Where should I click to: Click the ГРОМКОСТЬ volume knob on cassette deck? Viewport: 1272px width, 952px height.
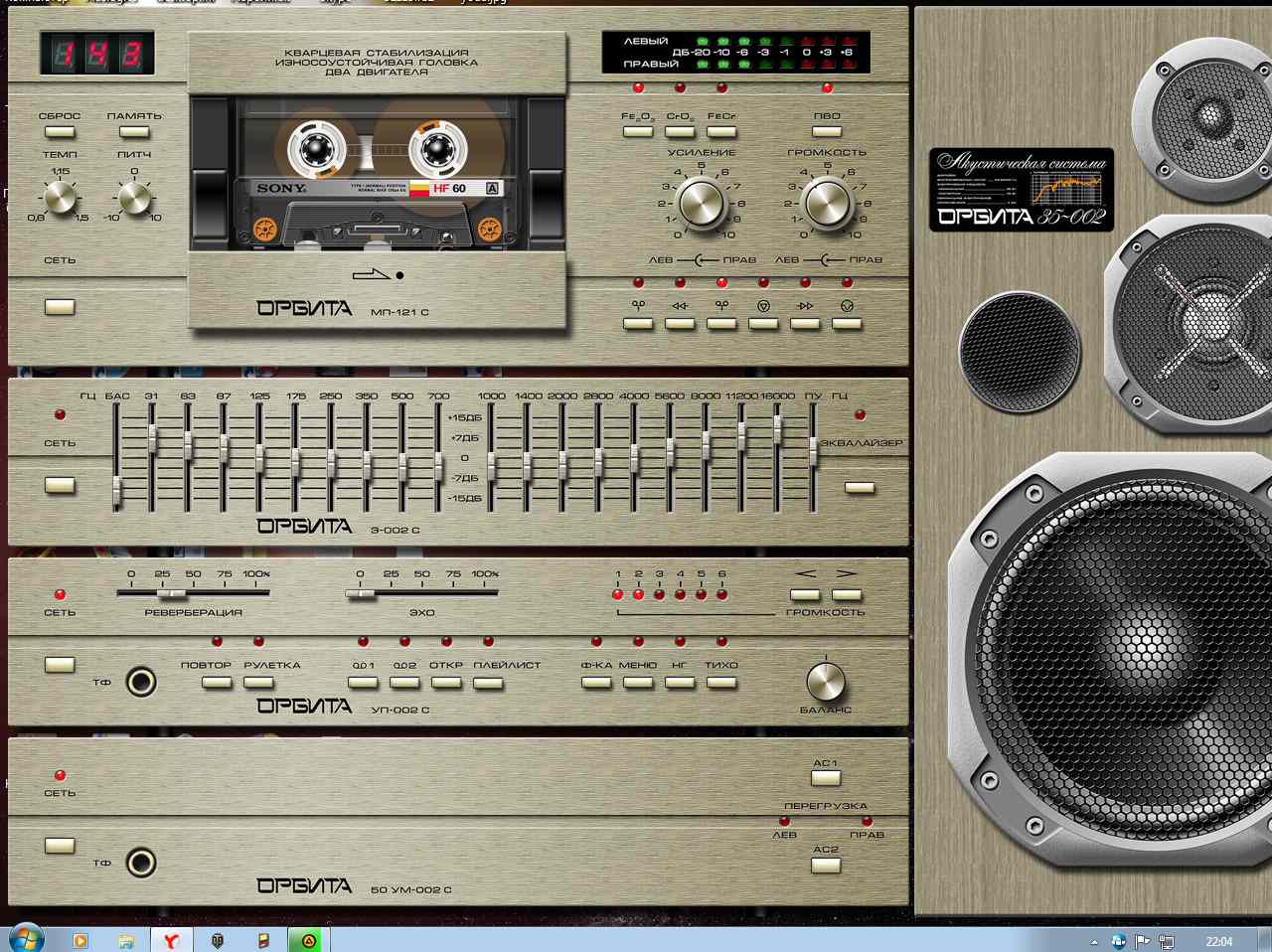828,203
